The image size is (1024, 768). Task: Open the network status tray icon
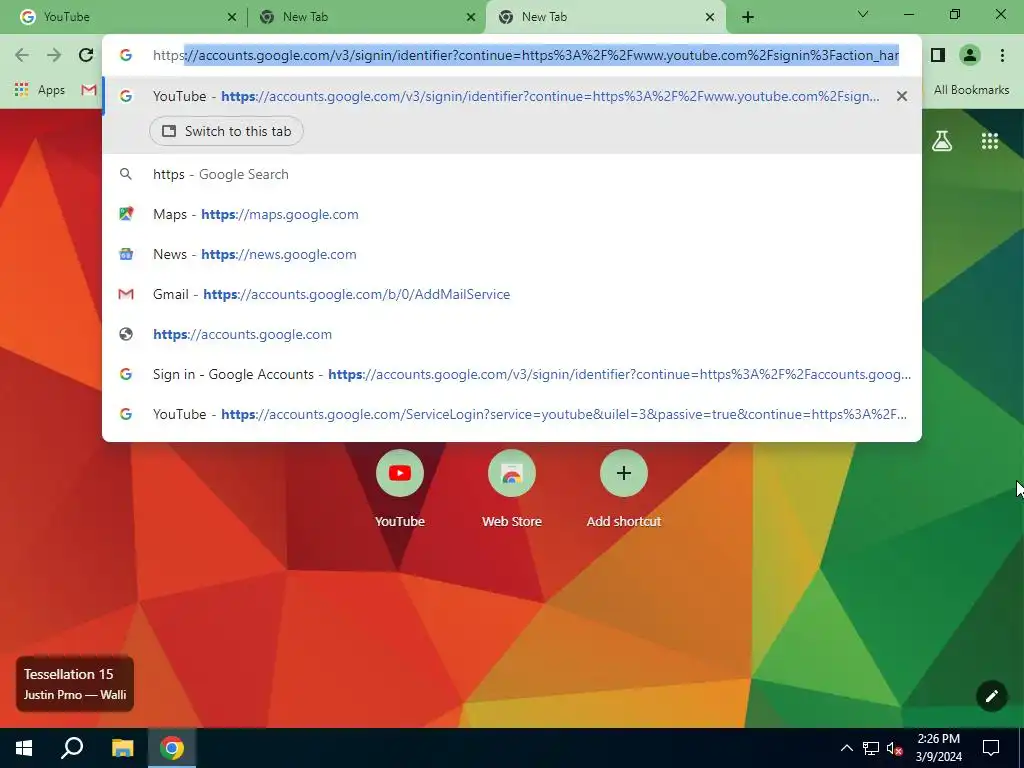(871, 748)
